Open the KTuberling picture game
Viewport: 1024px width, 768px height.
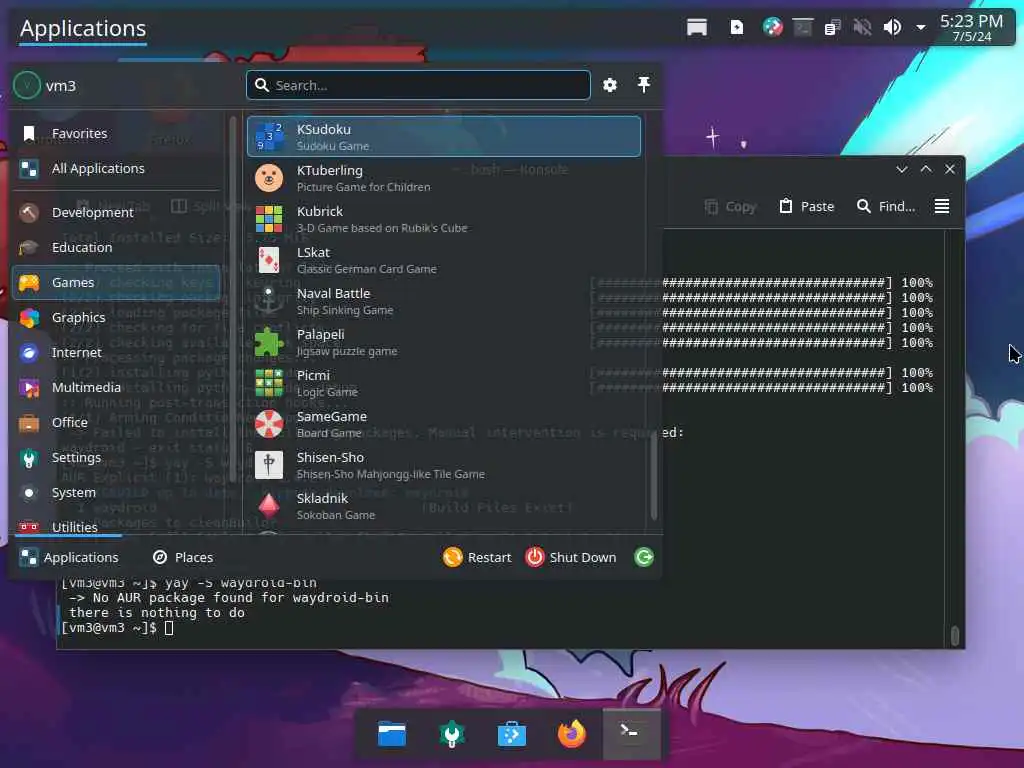click(x=443, y=178)
